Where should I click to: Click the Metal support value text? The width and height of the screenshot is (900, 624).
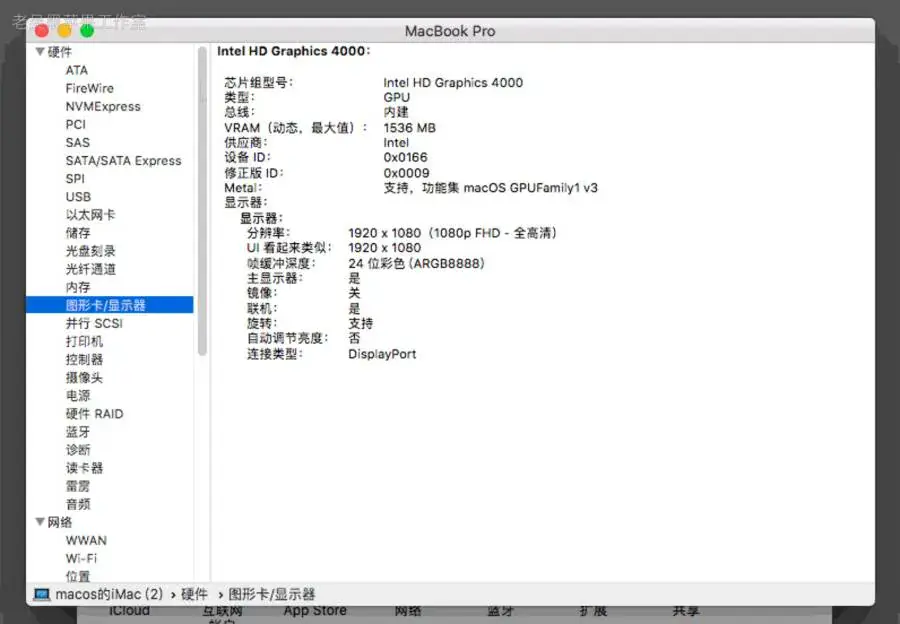tap(490, 188)
